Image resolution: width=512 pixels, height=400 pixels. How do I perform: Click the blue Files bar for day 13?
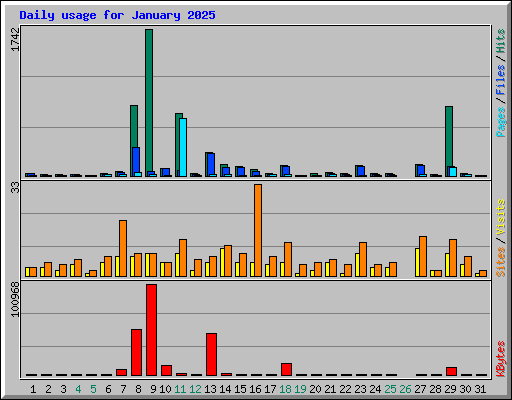pyautogui.click(x=211, y=164)
